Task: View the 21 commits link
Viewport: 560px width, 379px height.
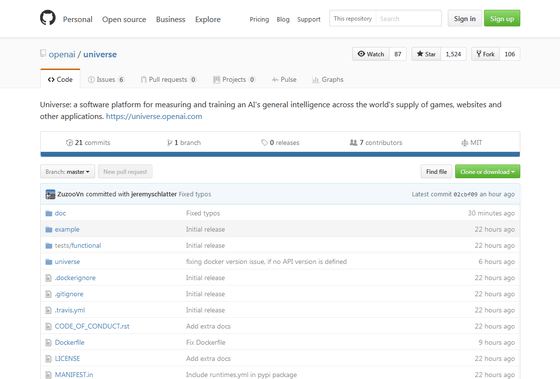Action: click(88, 143)
